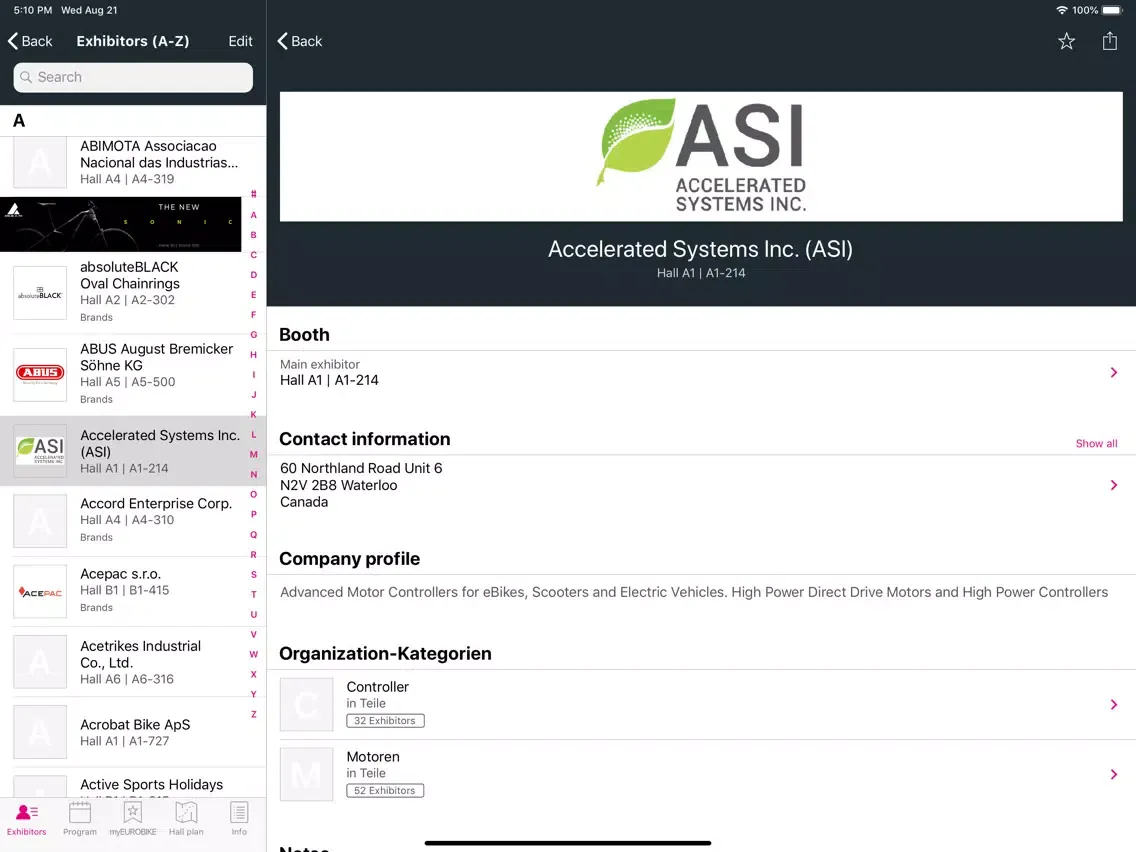Viewport: 1136px width, 852px height.
Task: Expand Booth Hall A1 chevron
Action: [x=1114, y=372]
